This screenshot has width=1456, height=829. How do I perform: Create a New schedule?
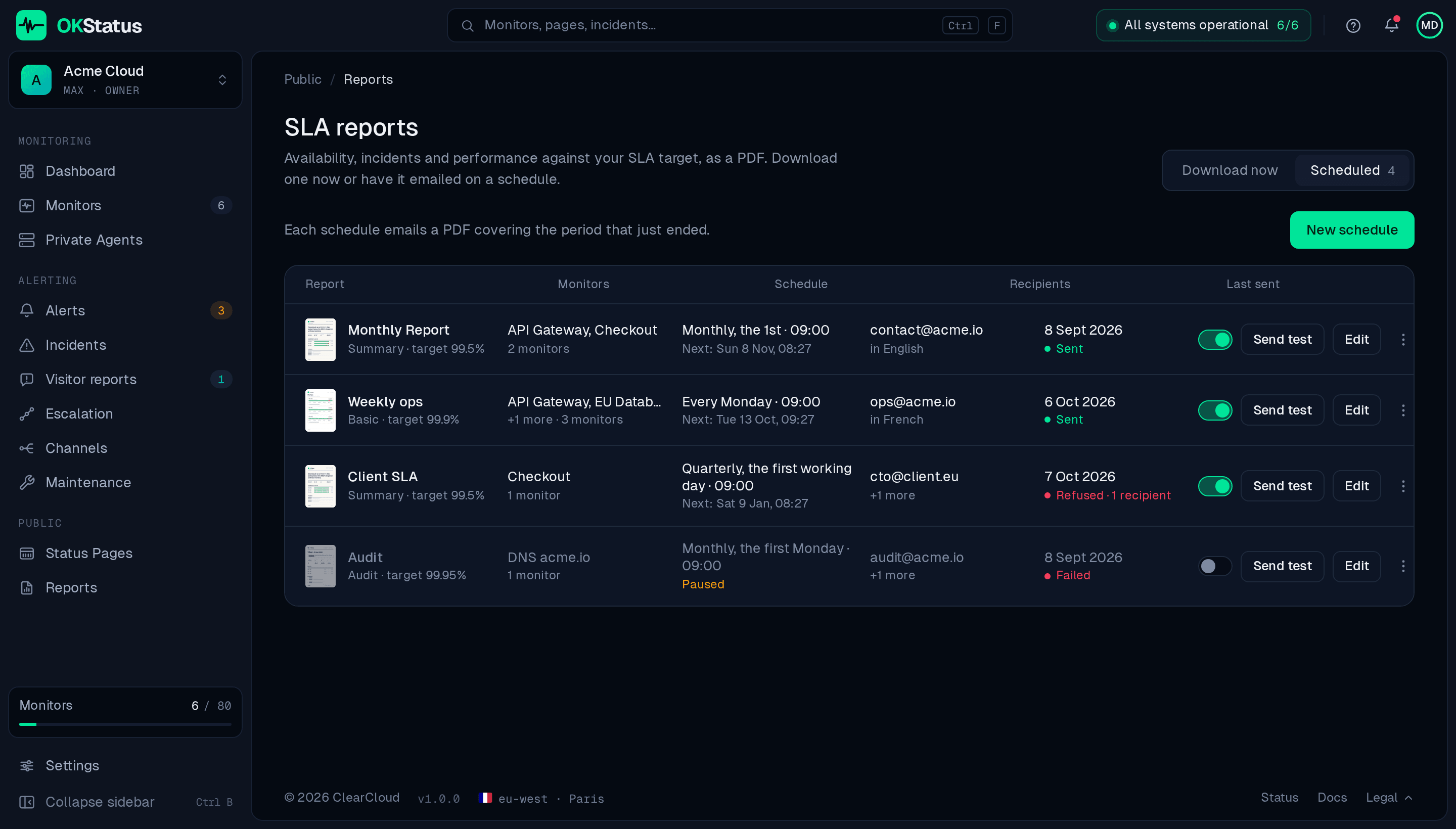point(1352,230)
